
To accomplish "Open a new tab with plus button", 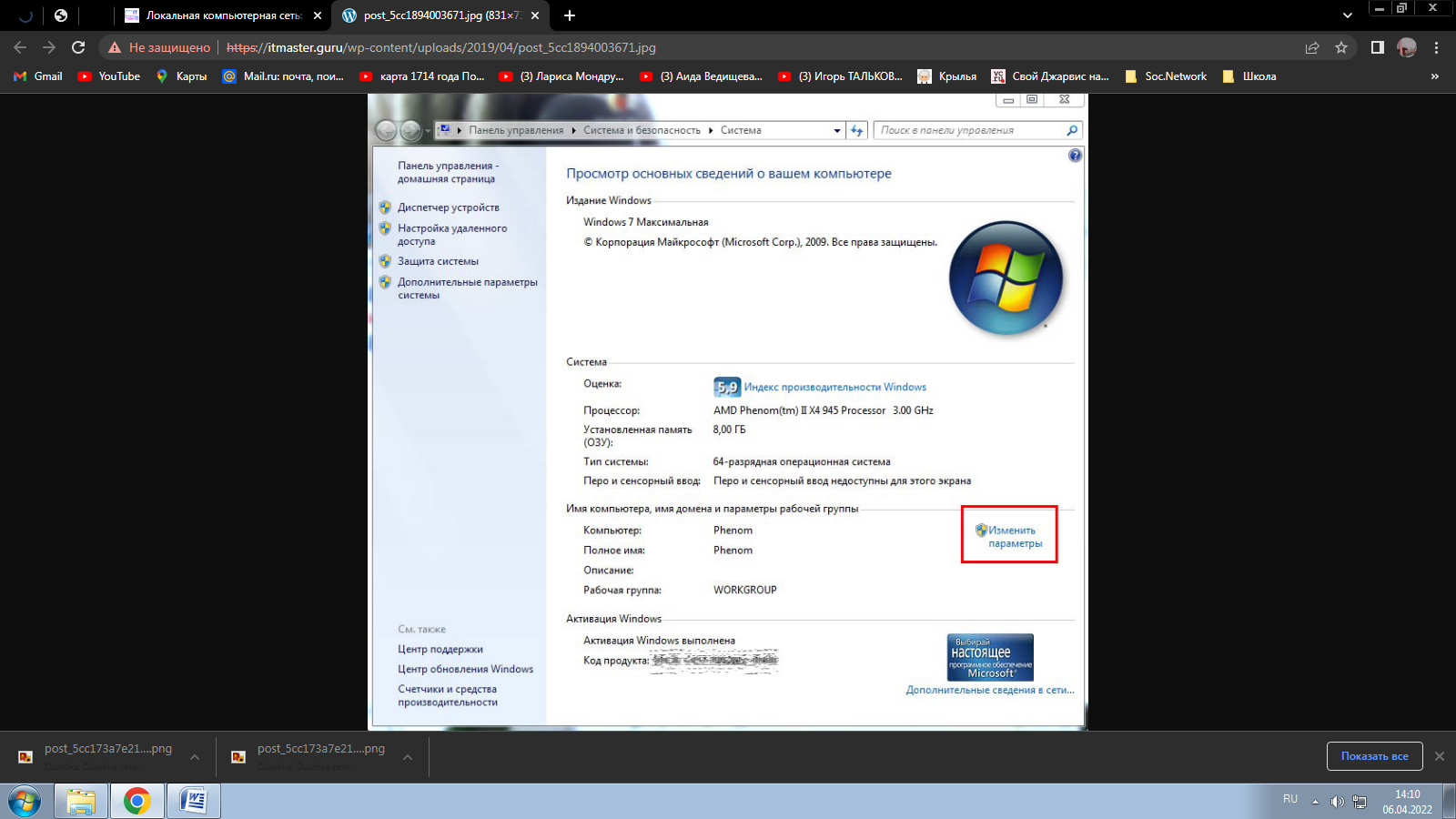I will click(570, 15).
